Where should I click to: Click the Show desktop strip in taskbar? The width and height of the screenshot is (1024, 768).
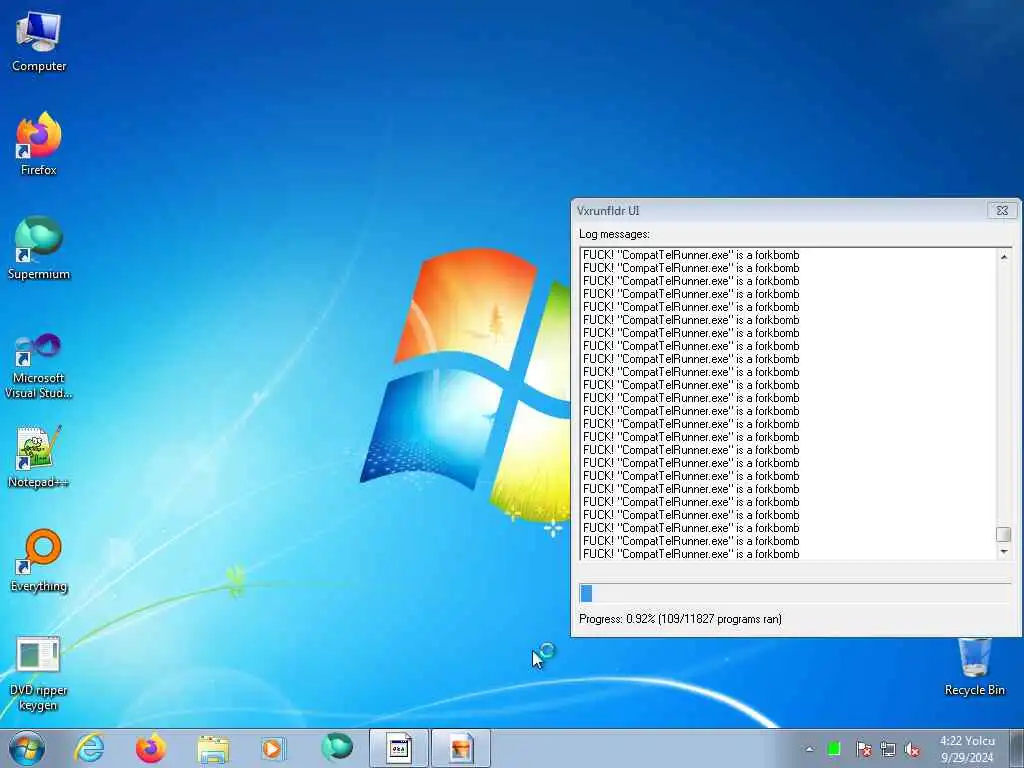pyautogui.click(x=1017, y=748)
